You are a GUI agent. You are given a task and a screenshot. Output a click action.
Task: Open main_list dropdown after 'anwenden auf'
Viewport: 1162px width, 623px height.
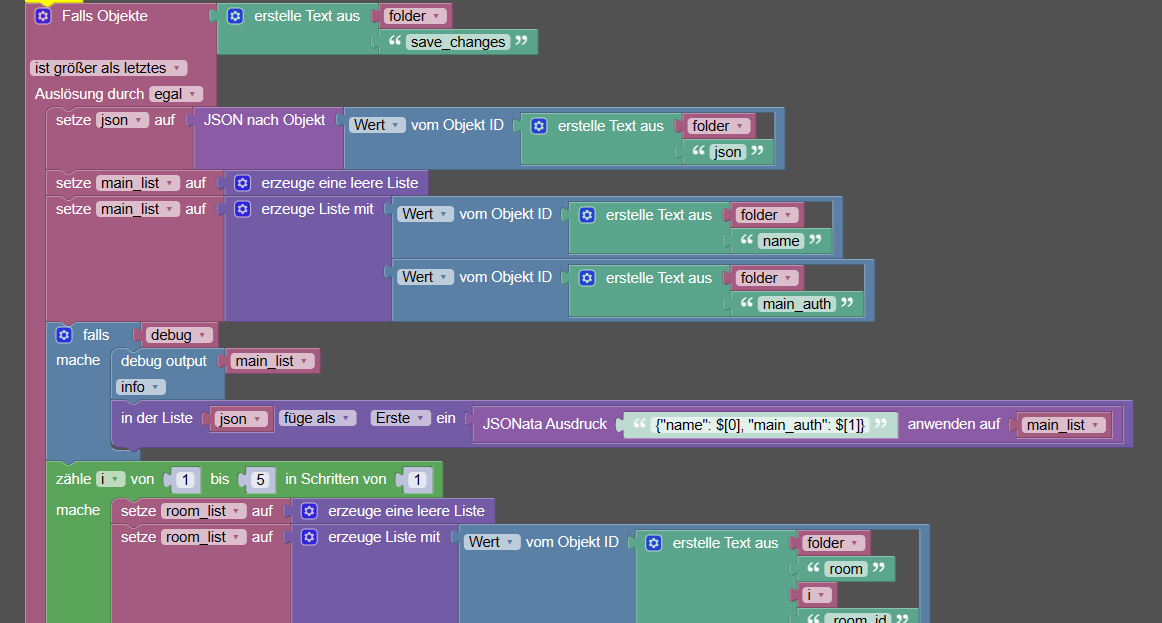click(x=1063, y=424)
